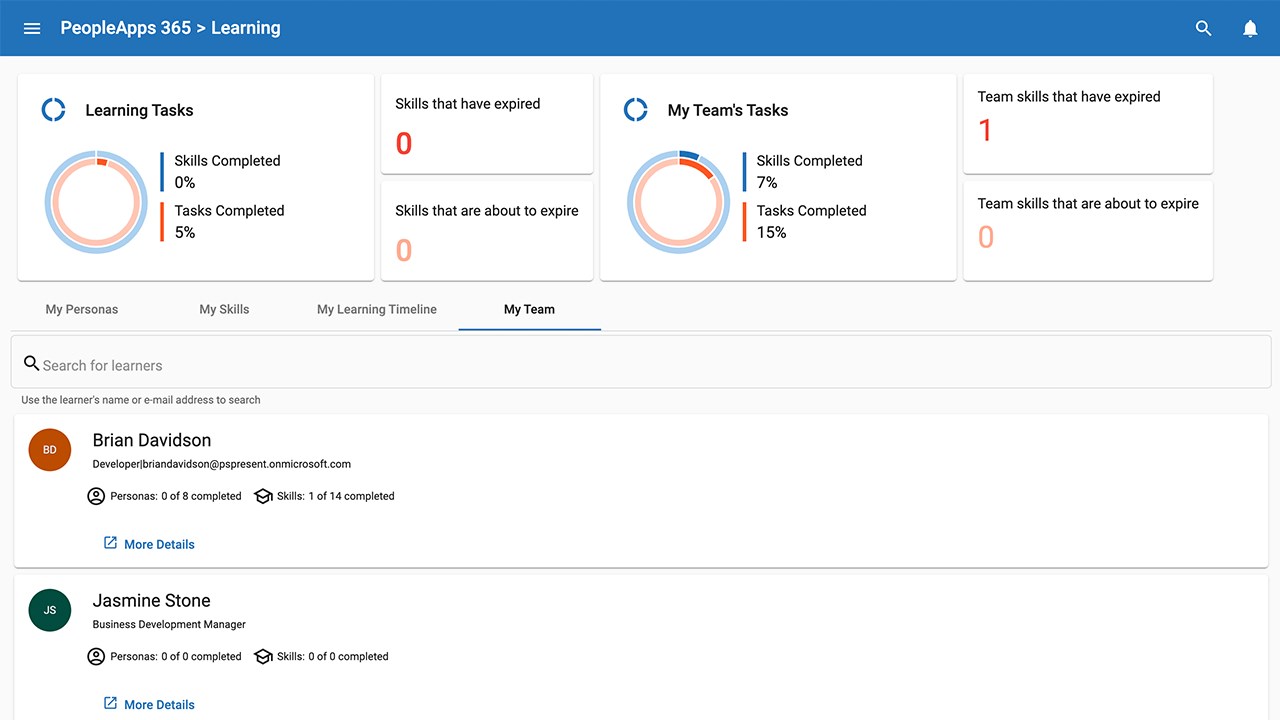Click the My Team's Tasks donut chart
Viewport: 1280px width, 720px height.
(678, 202)
